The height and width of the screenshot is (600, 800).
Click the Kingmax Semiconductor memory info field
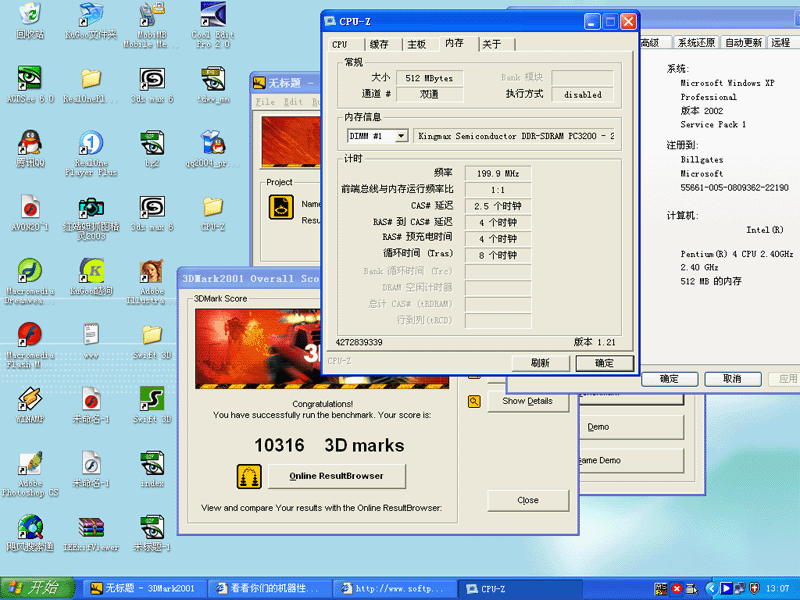(515, 136)
